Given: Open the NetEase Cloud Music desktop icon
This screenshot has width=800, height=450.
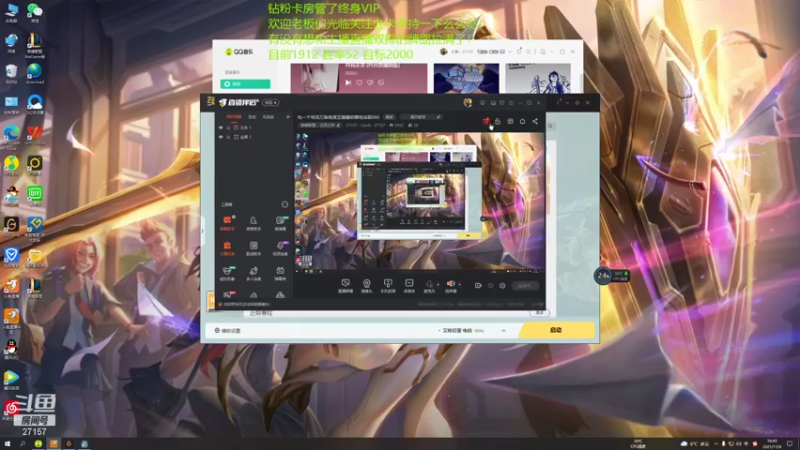Looking at the screenshot, I should click(11, 410).
